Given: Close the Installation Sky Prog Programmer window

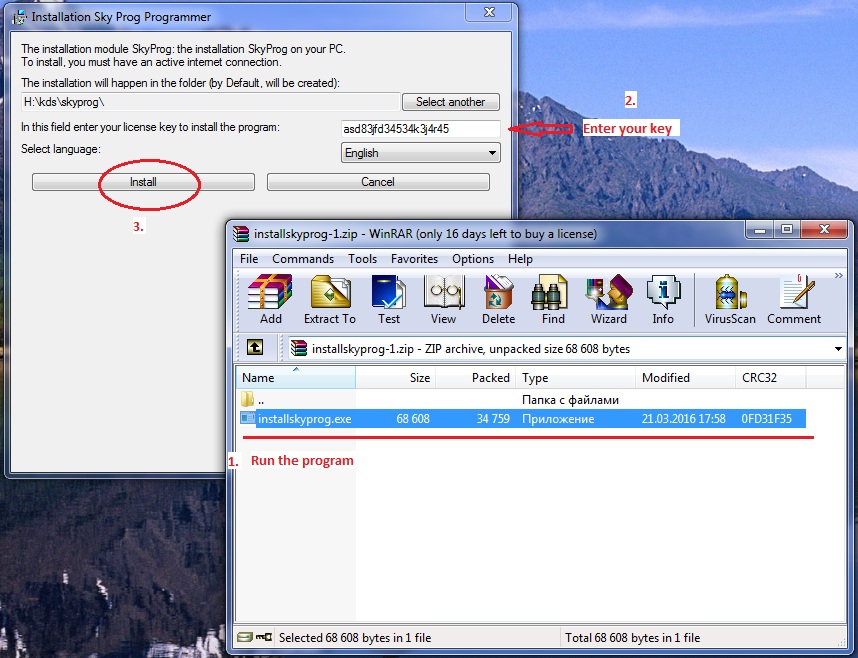Looking at the screenshot, I should [x=489, y=12].
